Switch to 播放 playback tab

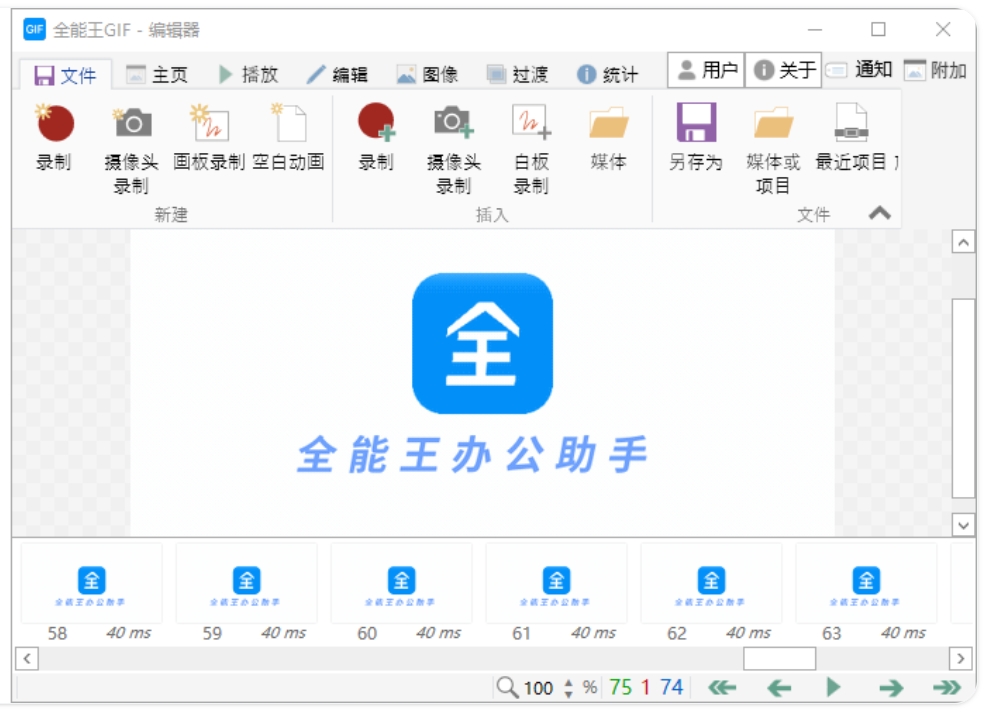[249, 75]
